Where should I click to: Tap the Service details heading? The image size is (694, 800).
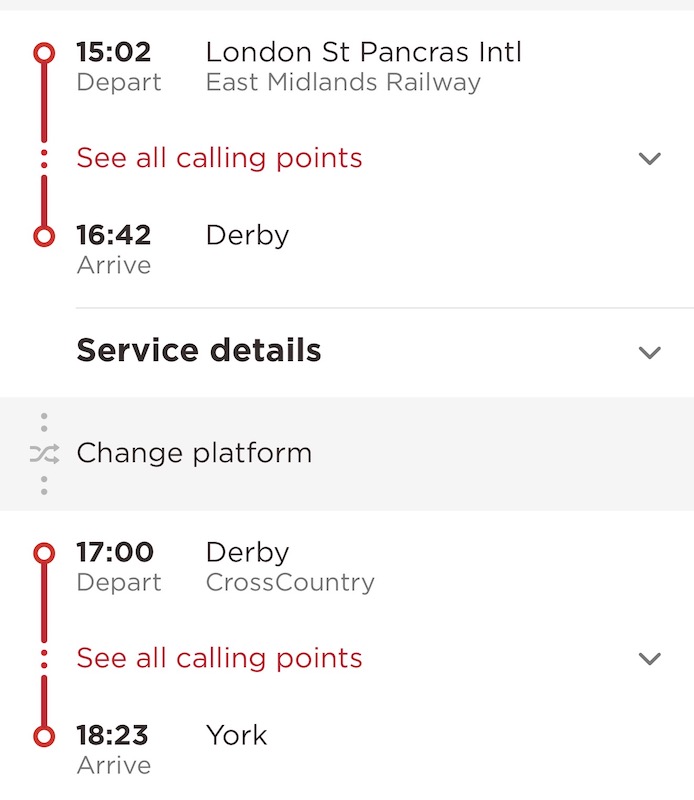pyautogui.click(x=199, y=351)
